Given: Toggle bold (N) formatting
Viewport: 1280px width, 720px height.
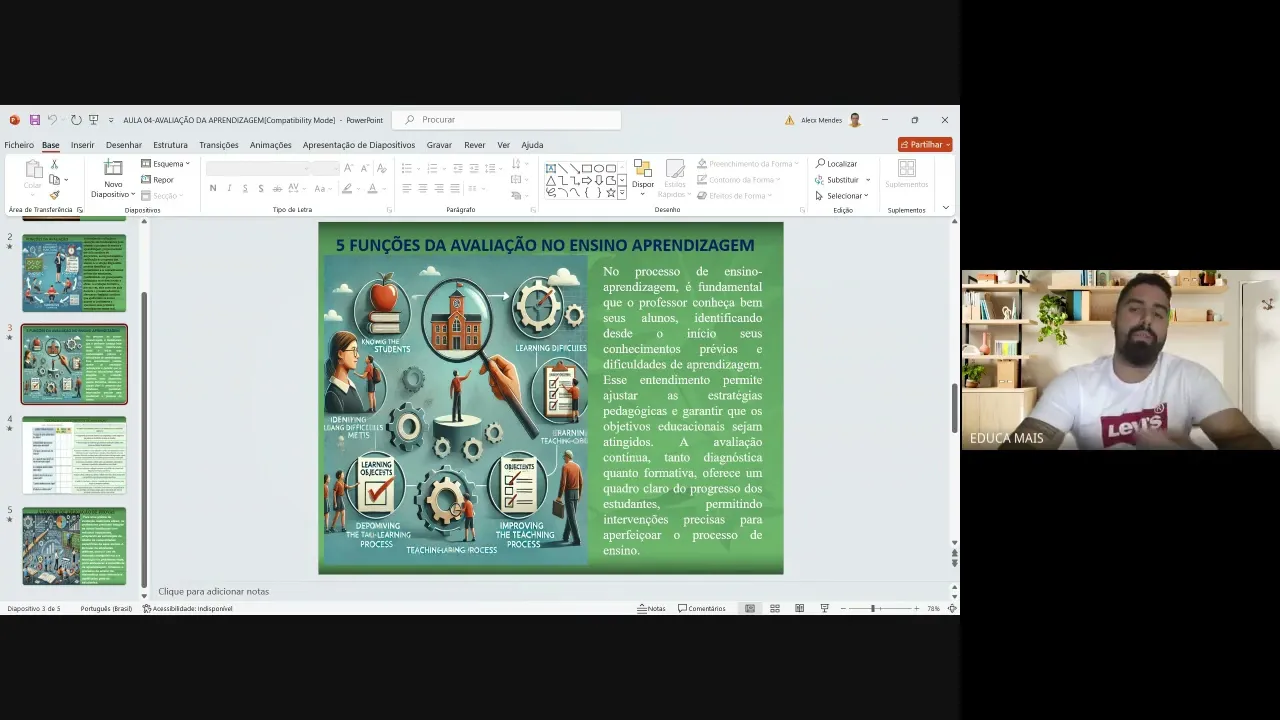Looking at the screenshot, I should [x=213, y=188].
